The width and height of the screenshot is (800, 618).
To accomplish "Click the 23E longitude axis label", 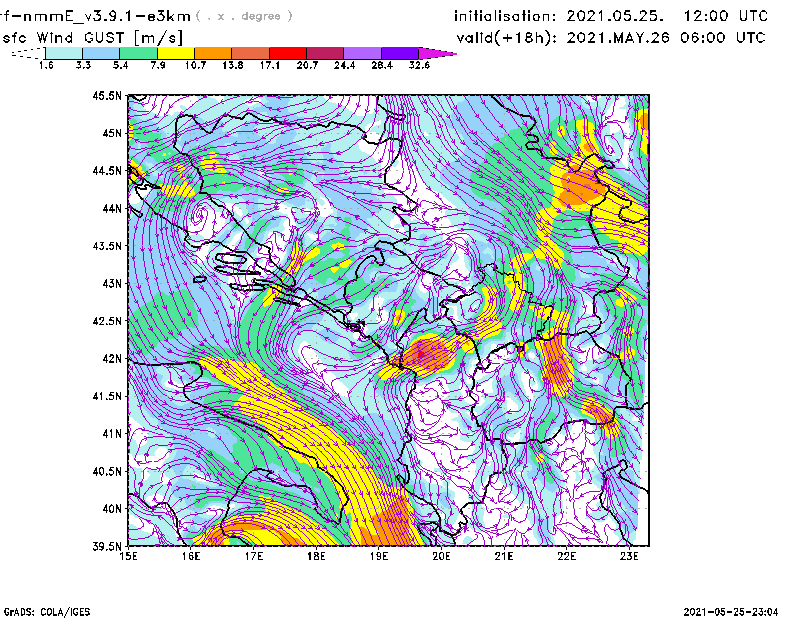I will (x=629, y=557).
